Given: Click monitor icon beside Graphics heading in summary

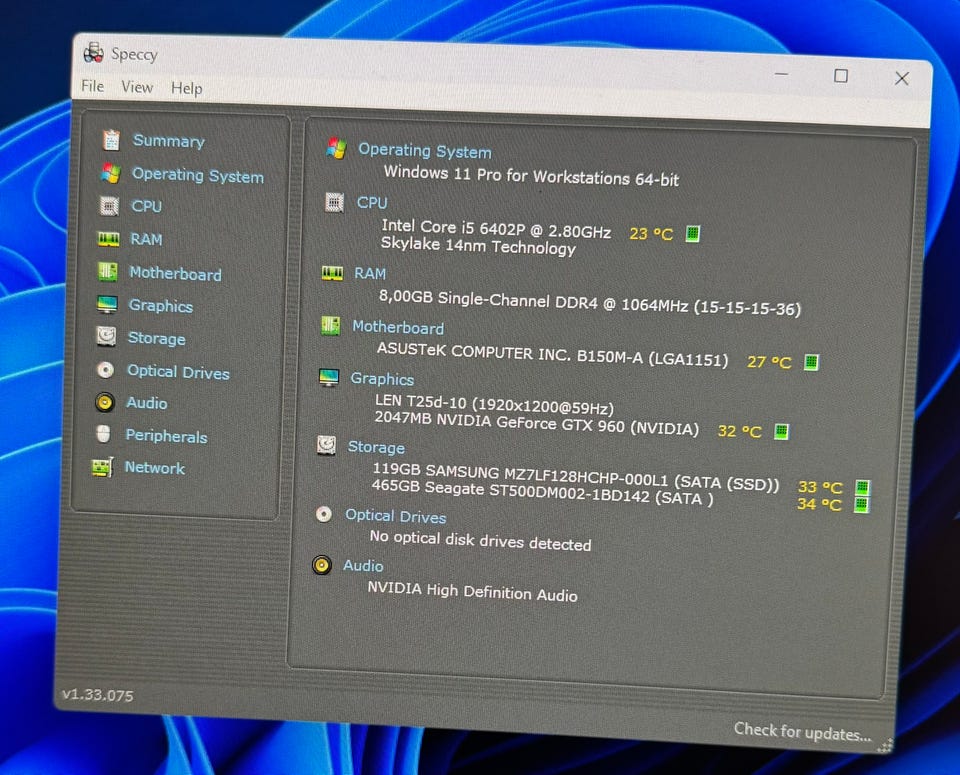Looking at the screenshot, I should coord(329,377).
